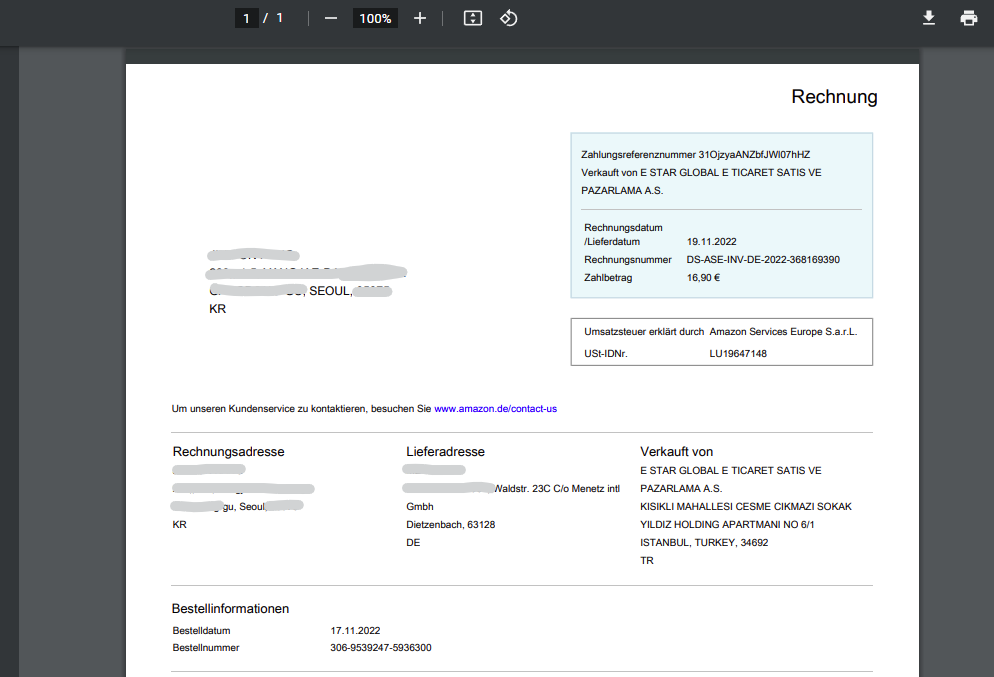Click the 100% zoom level field
This screenshot has height=677, width=994.
coord(376,18)
